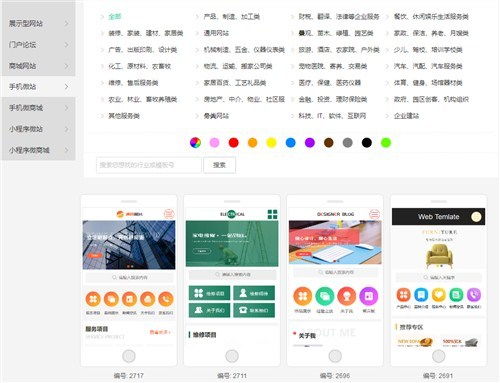Choose the black color swatch

[x=367, y=143]
